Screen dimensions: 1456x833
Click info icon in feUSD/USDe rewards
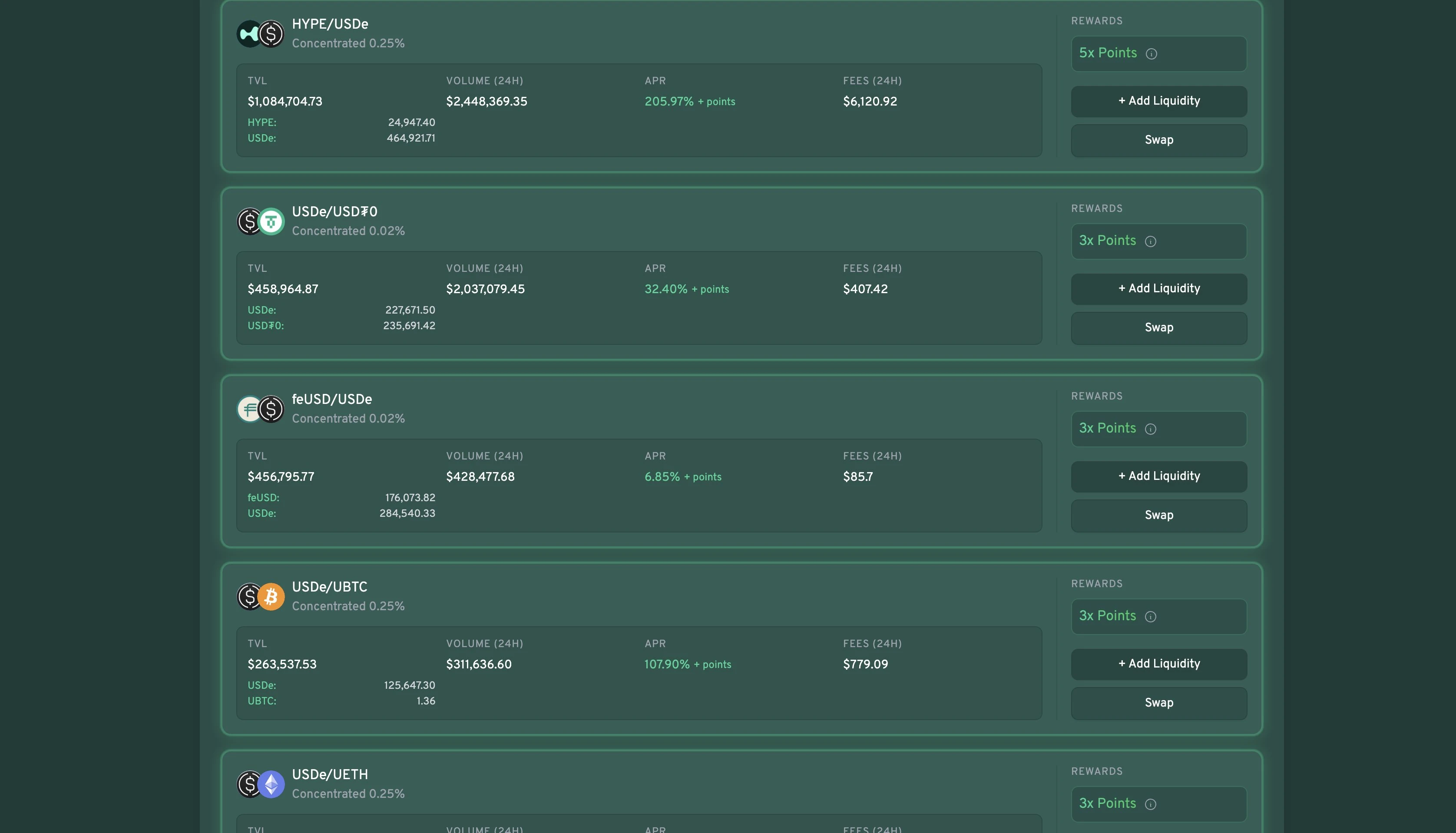tap(1151, 429)
